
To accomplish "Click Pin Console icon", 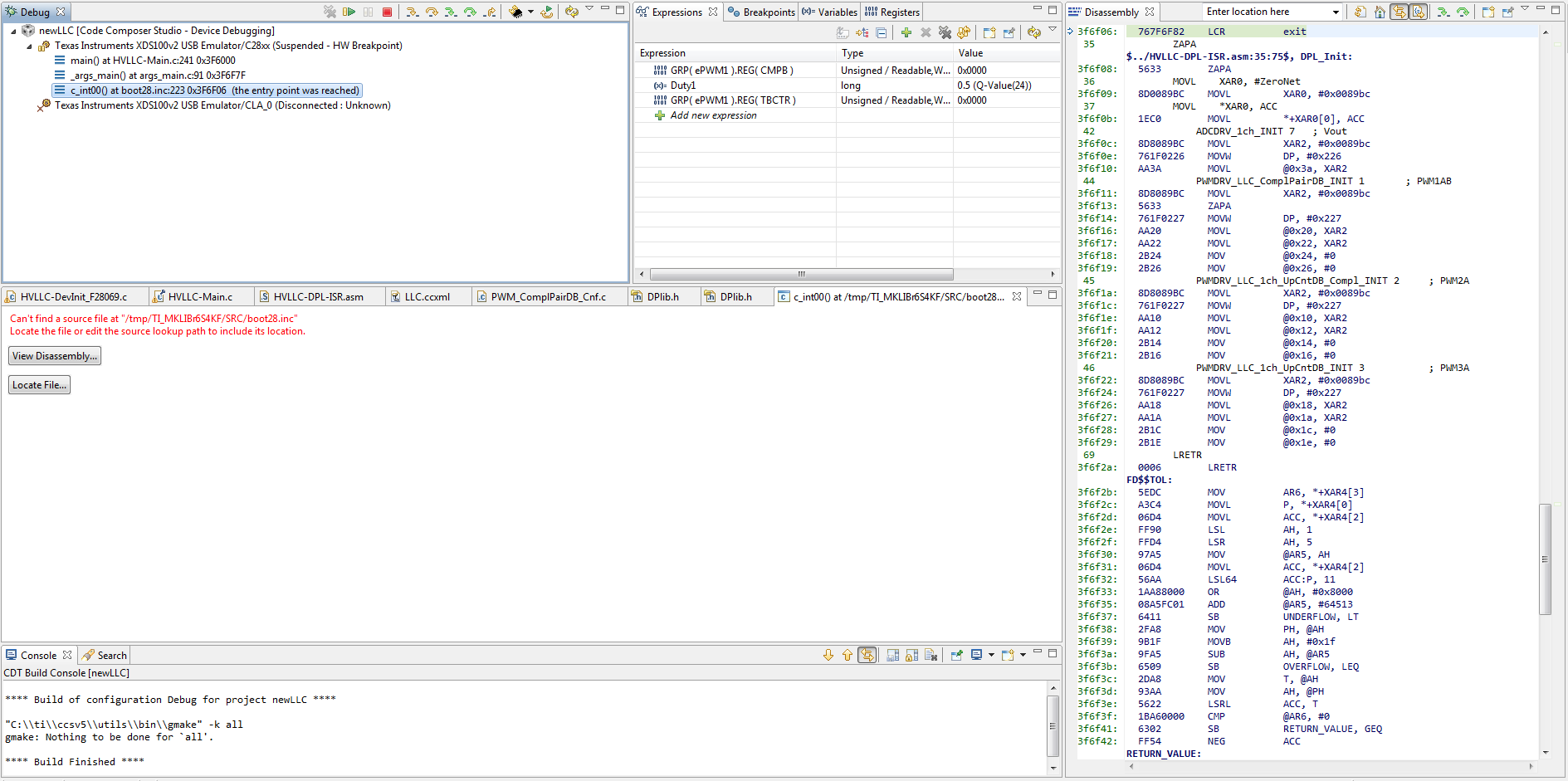I will pos(956,655).
